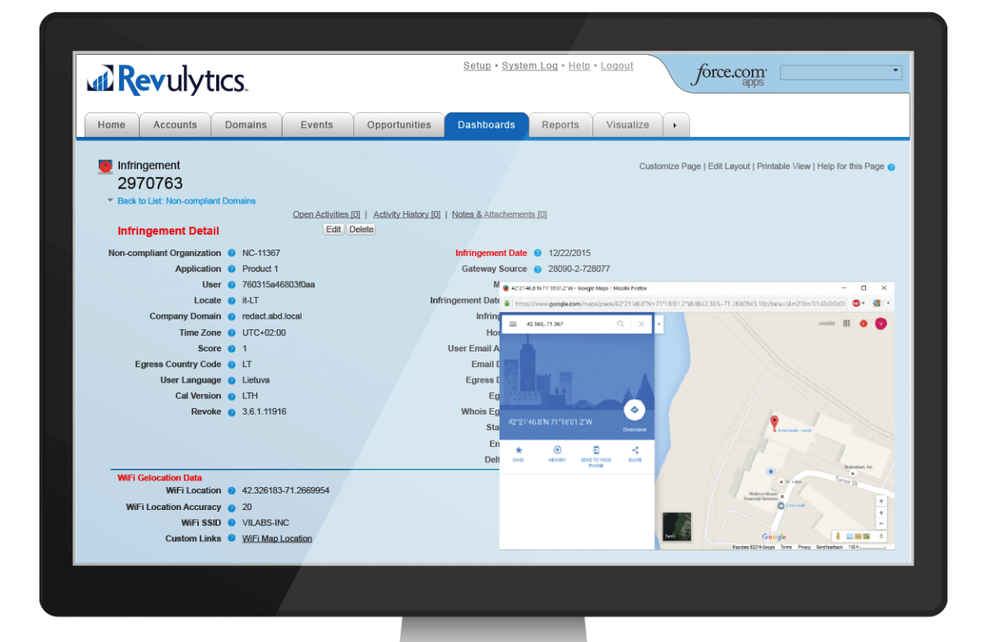Image resolution: width=1000 pixels, height=642 pixels.
Task: Expand more tabs arrow after Visualize
Action: tap(675, 125)
